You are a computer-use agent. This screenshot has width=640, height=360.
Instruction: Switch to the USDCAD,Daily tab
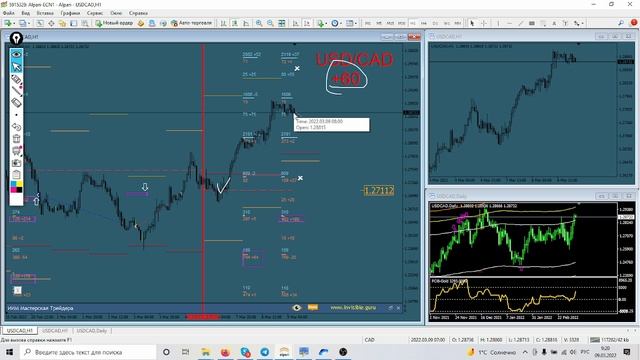click(91, 331)
